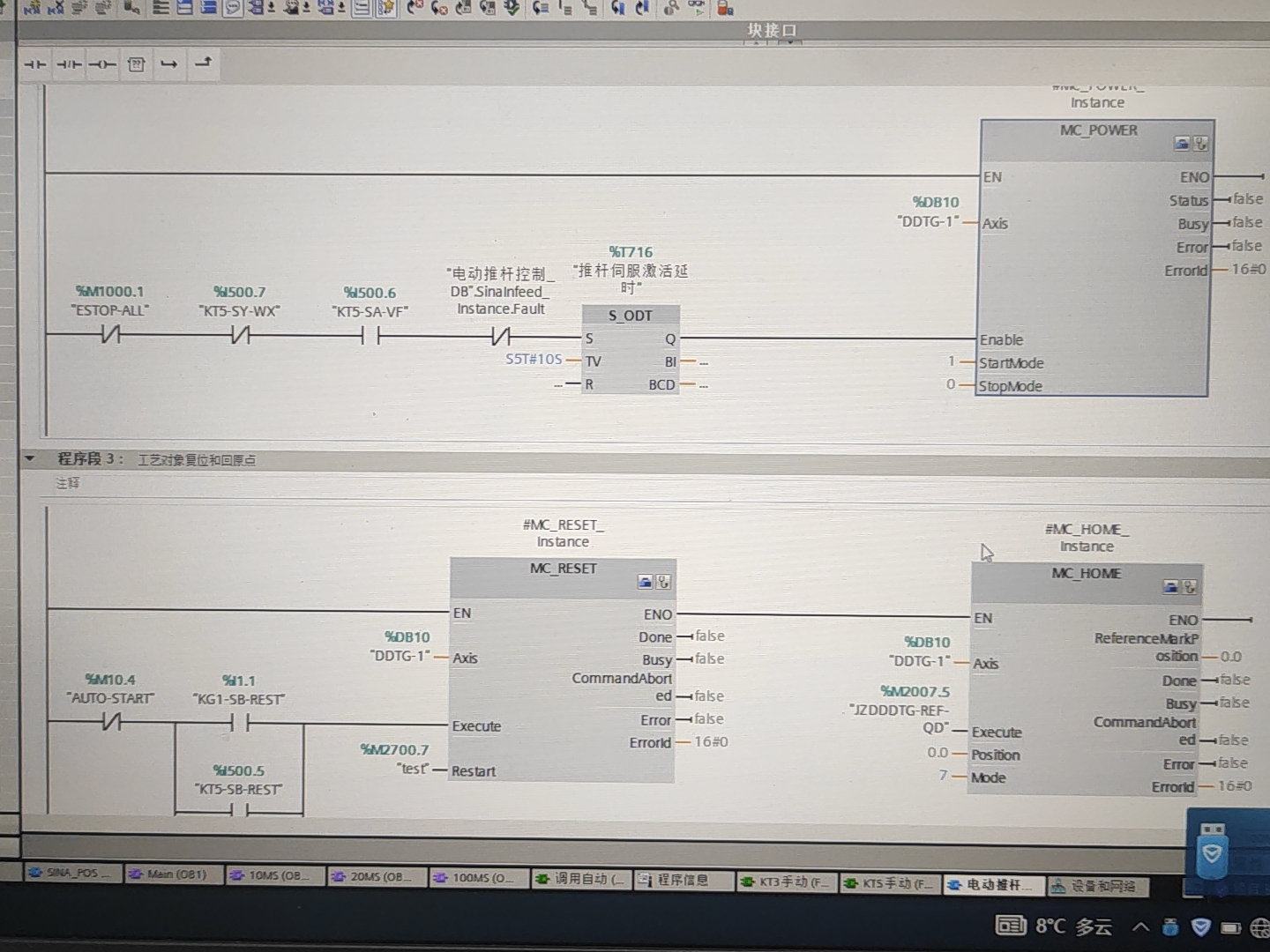This screenshot has width=1270, height=952.
Task: Select the assignment coil instruction
Action: 102,64
